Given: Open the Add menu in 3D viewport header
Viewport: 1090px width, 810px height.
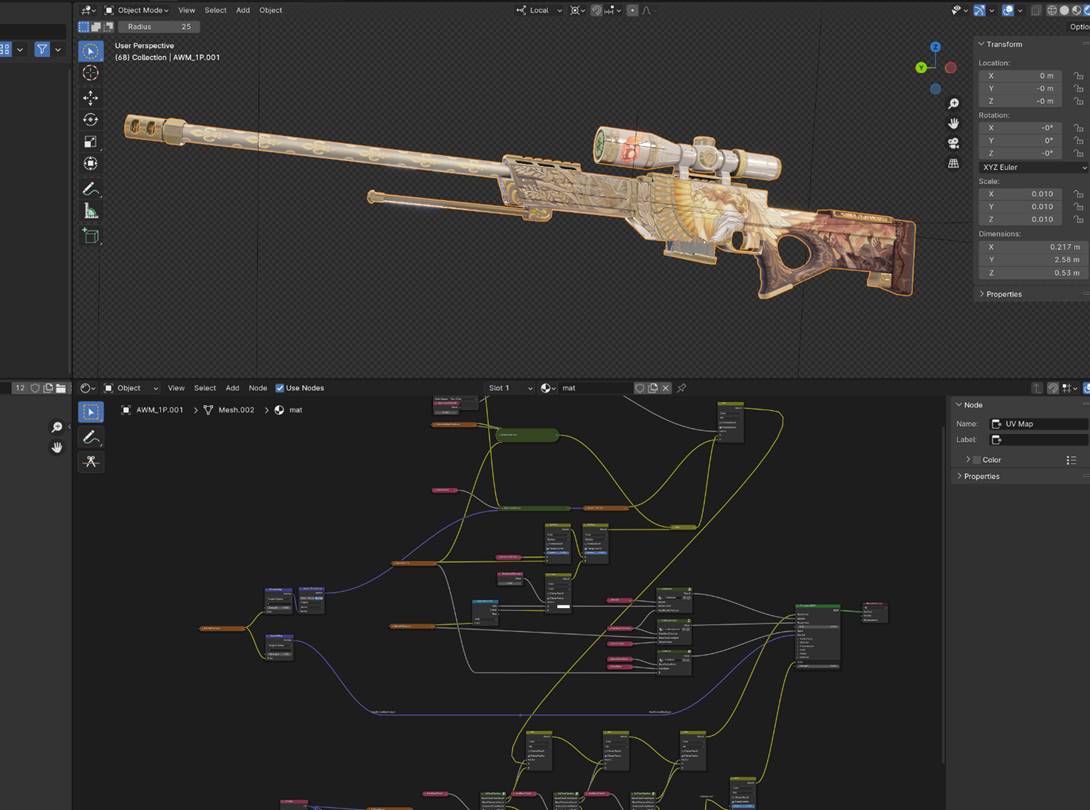Looking at the screenshot, I should [243, 10].
